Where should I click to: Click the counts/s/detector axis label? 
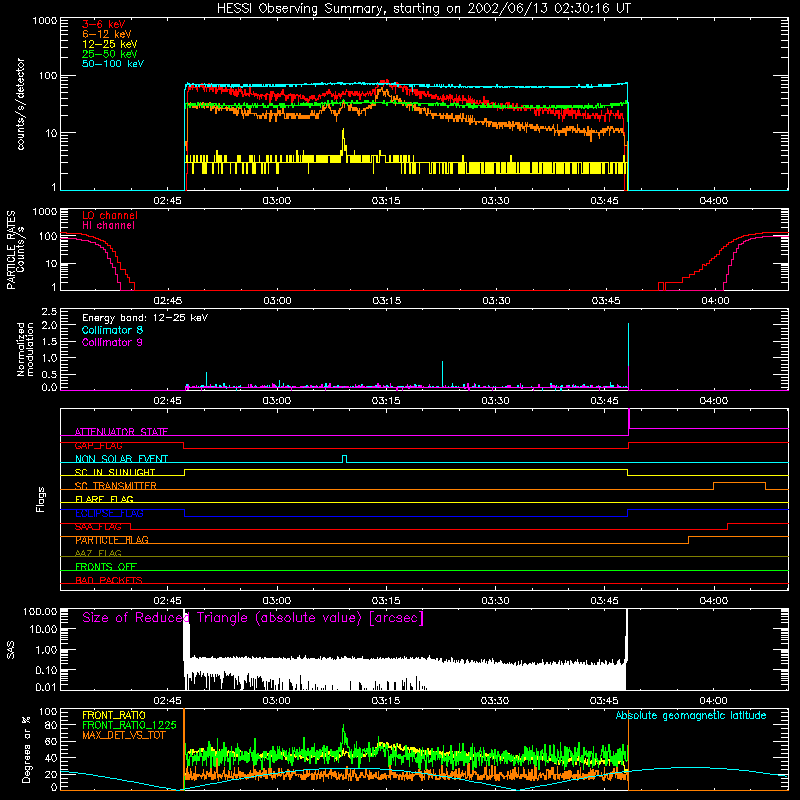click(x=21, y=104)
